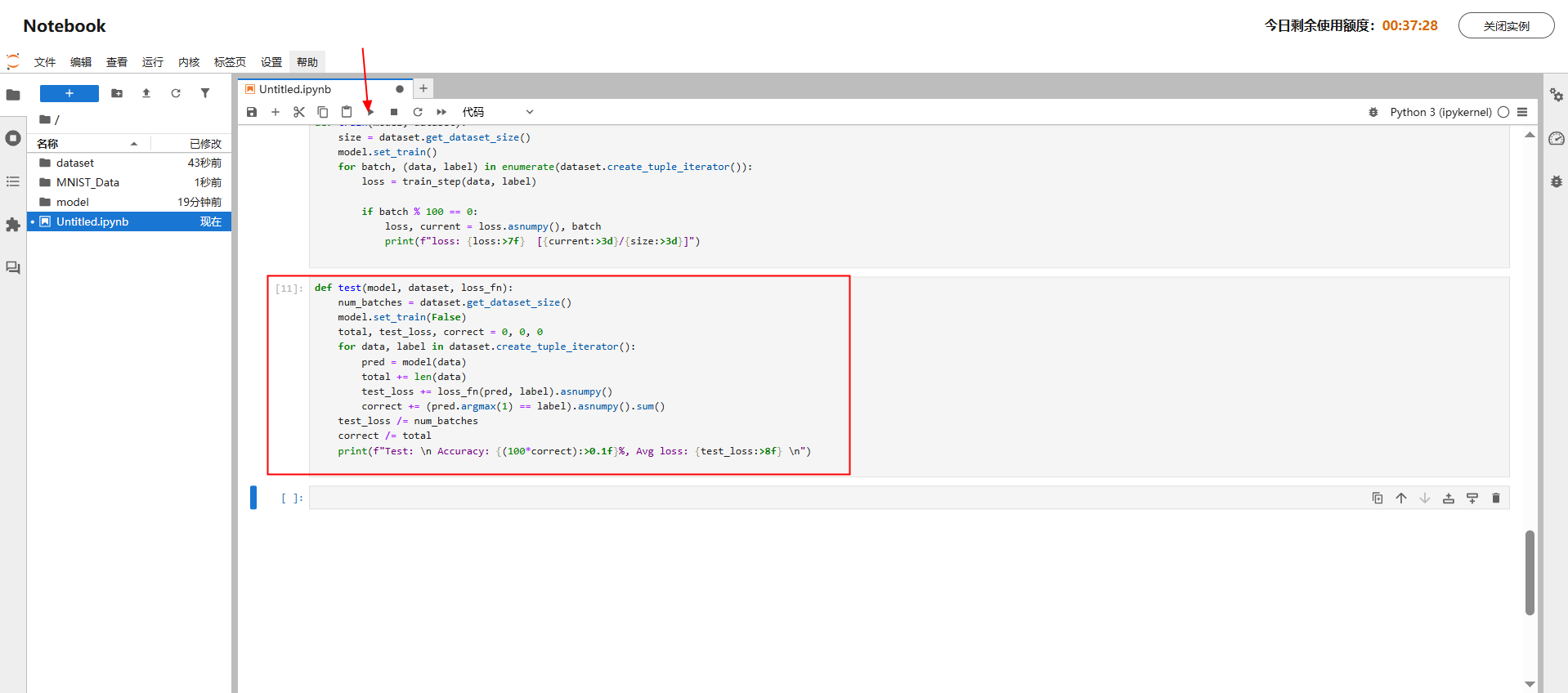
Task: Open the table of contents sidebar icon
Action: point(13,181)
